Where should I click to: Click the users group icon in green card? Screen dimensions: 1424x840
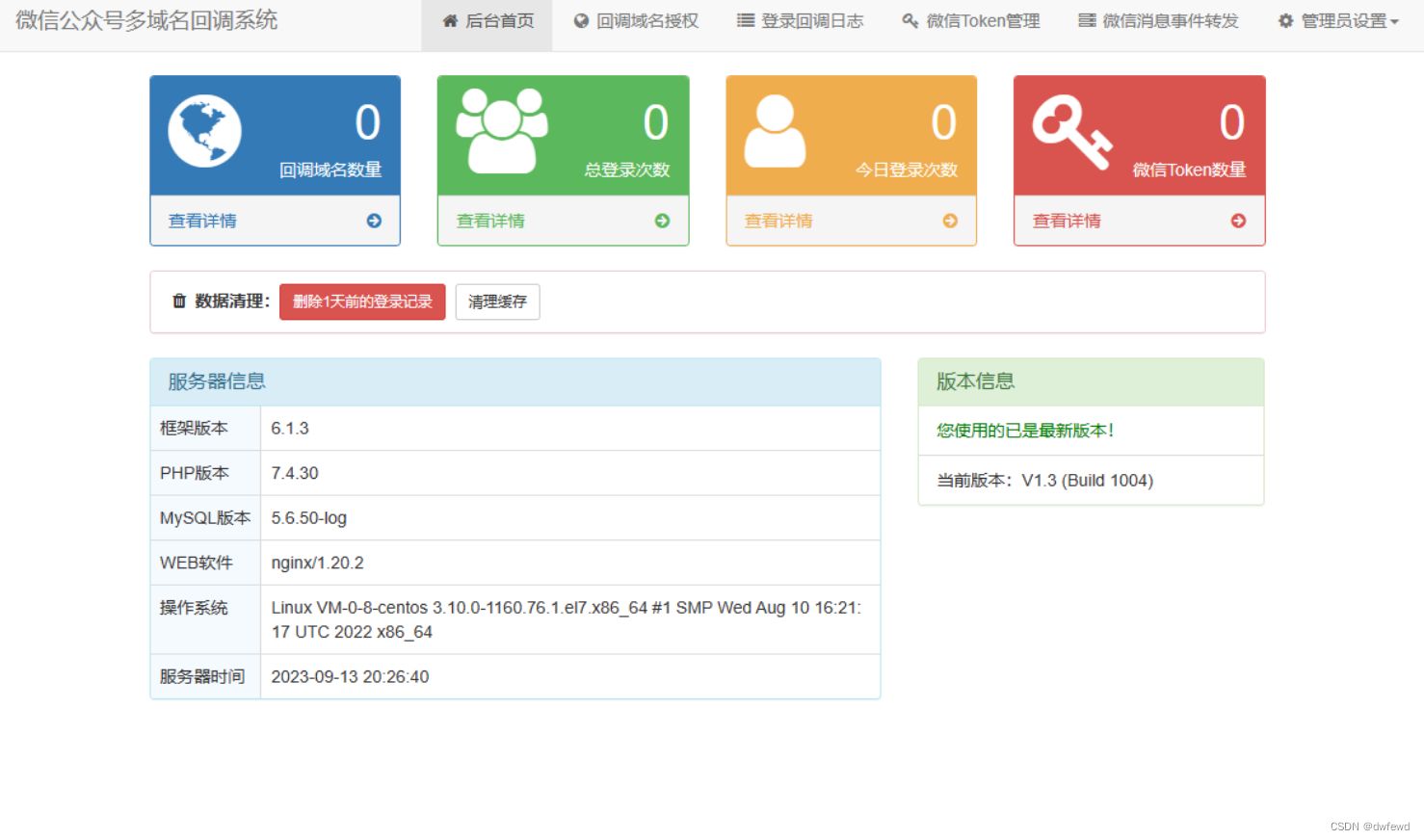click(501, 131)
